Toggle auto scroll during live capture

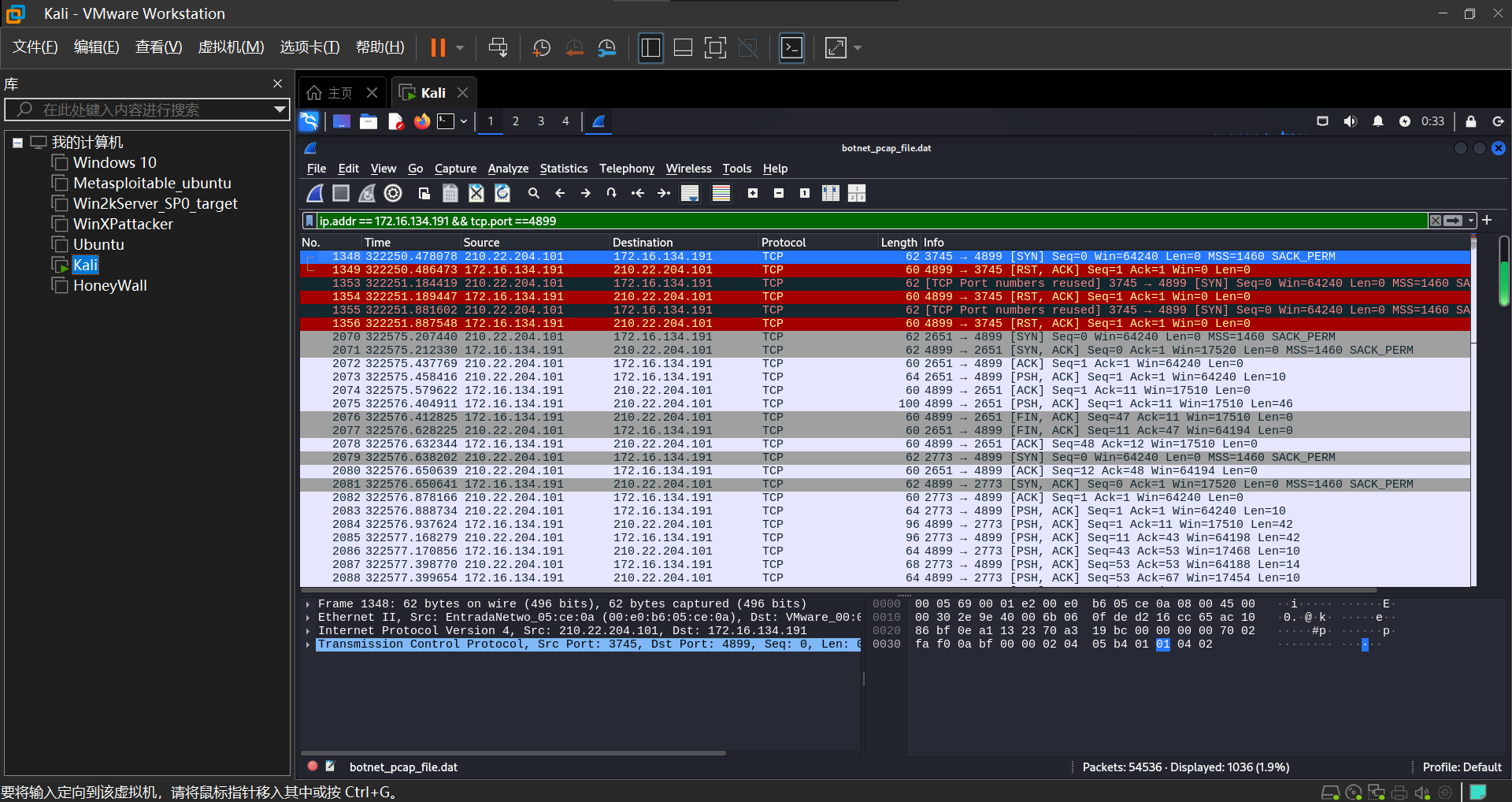(x=690, y=193)
